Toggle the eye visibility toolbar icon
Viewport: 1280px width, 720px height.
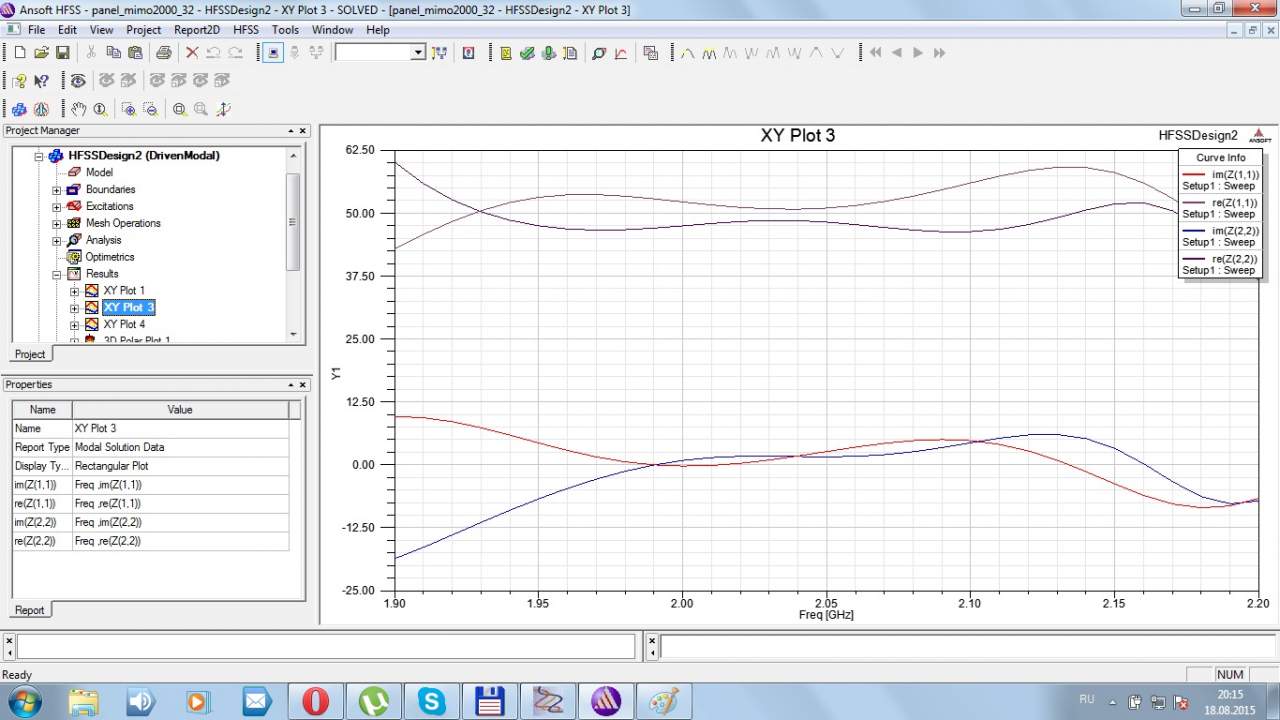coord(78,81)
